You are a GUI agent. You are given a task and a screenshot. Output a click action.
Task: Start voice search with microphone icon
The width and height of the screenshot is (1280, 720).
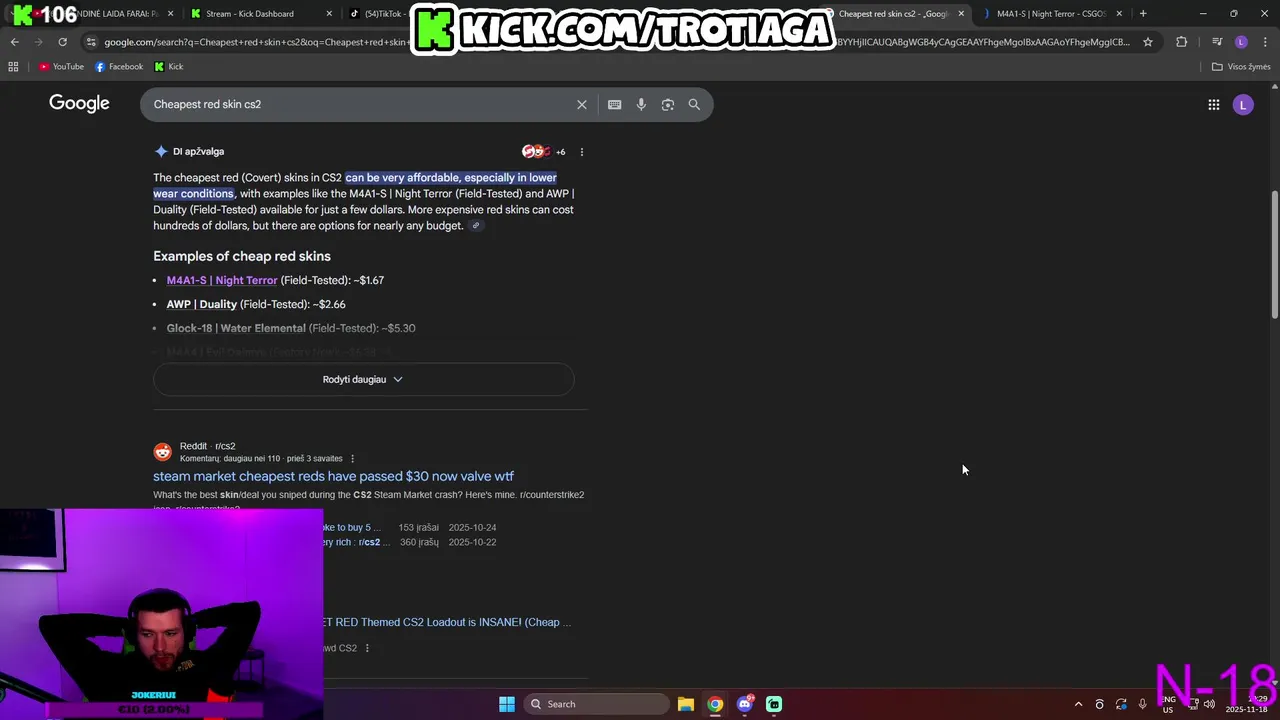[x=641, y=104]
